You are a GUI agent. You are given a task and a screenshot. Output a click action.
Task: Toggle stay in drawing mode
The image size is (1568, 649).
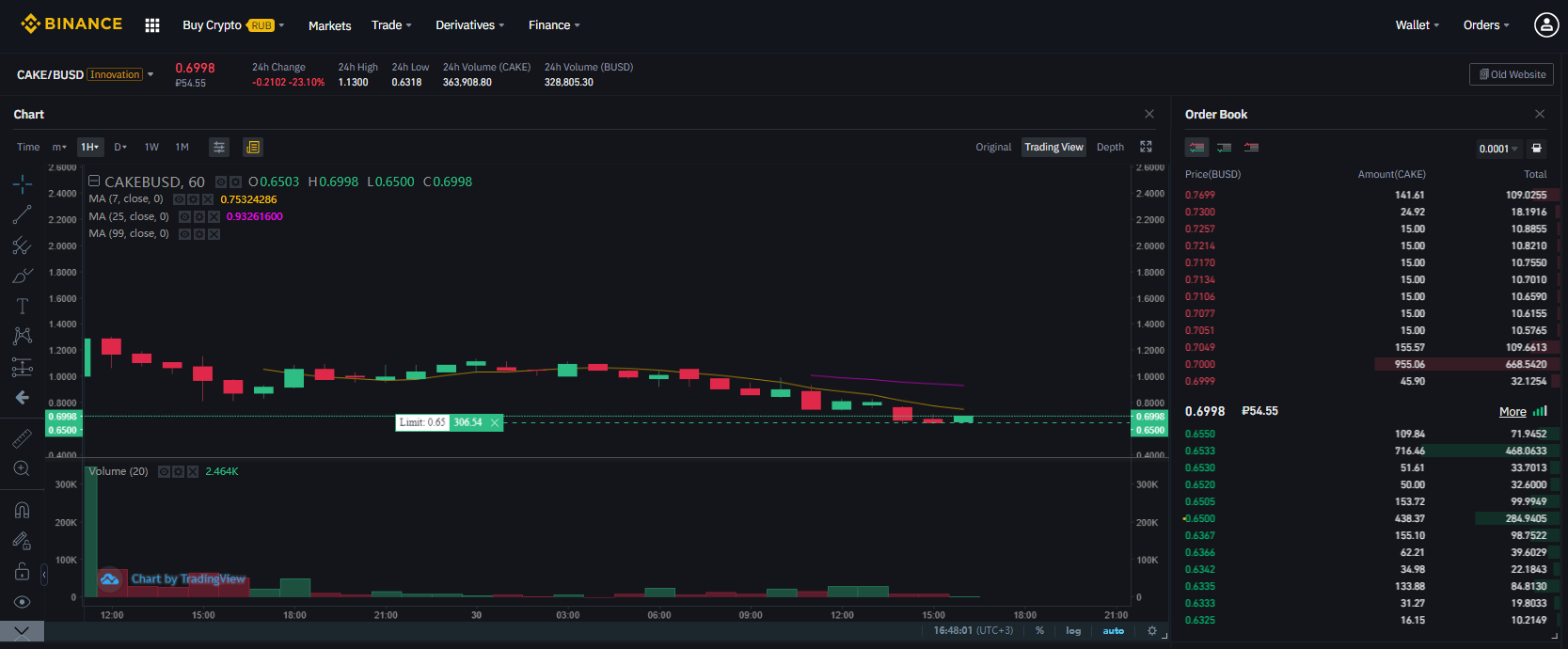point(23,540)
